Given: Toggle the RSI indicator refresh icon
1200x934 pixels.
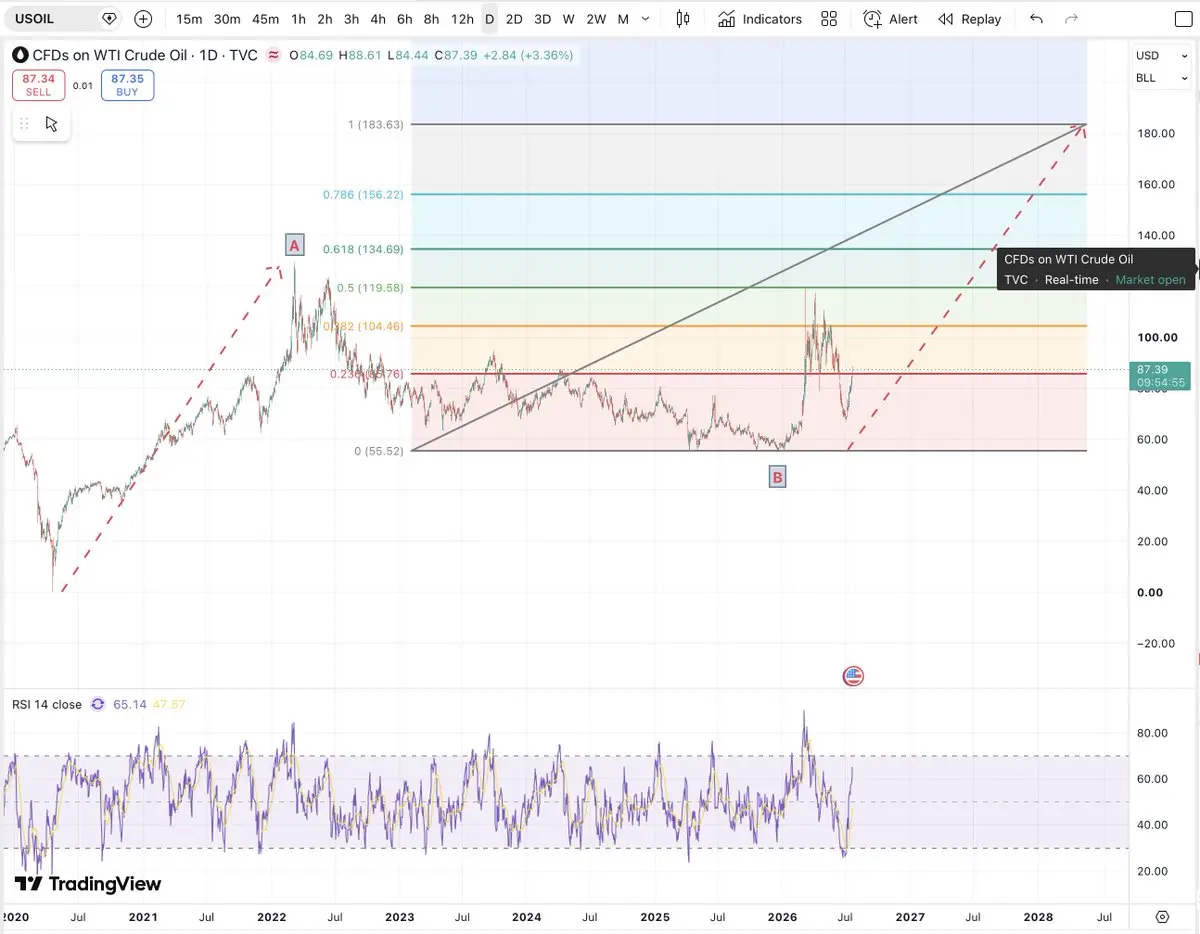Looking at the screenshot, I should [98, 704].
